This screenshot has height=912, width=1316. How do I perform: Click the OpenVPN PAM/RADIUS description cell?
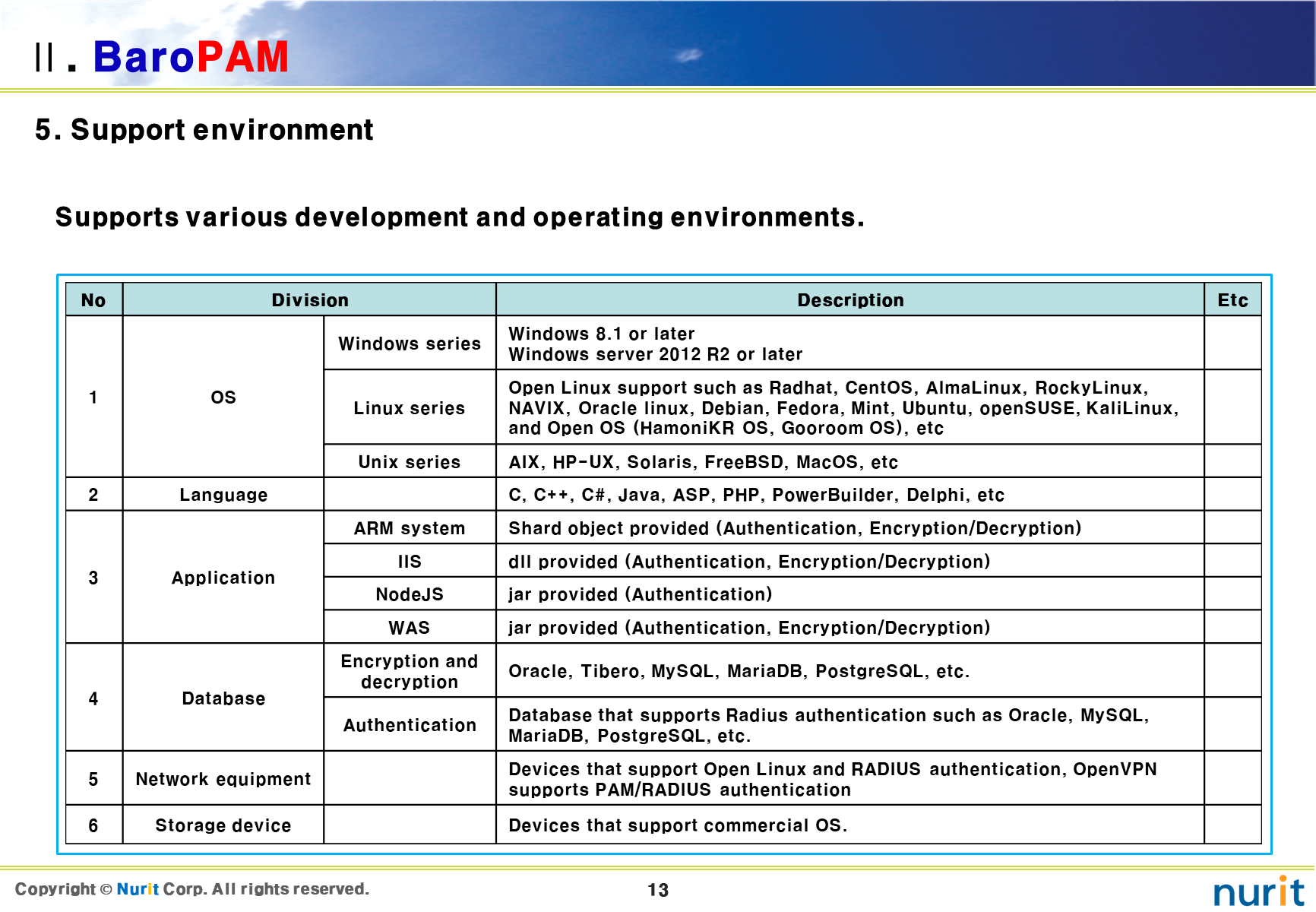point(850,779)
